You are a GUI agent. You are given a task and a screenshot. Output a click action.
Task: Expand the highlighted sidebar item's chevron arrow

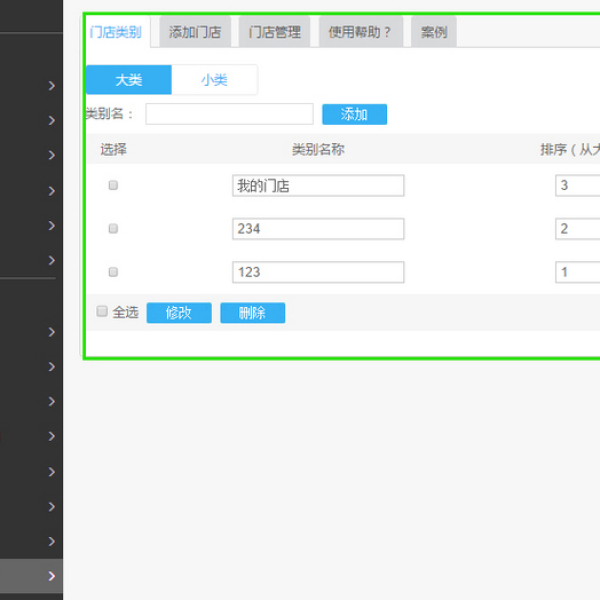[51, 576]
